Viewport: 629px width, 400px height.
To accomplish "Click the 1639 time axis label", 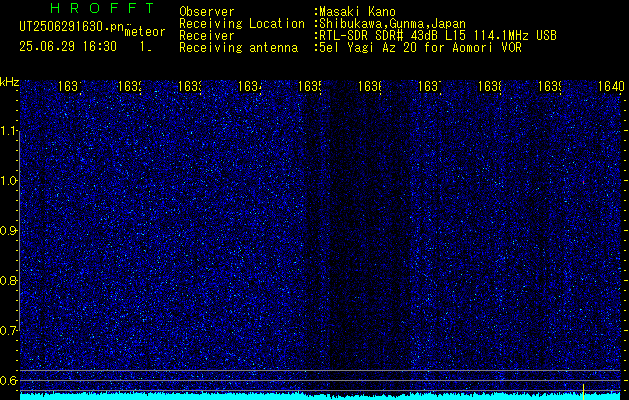I will [550, 86].
